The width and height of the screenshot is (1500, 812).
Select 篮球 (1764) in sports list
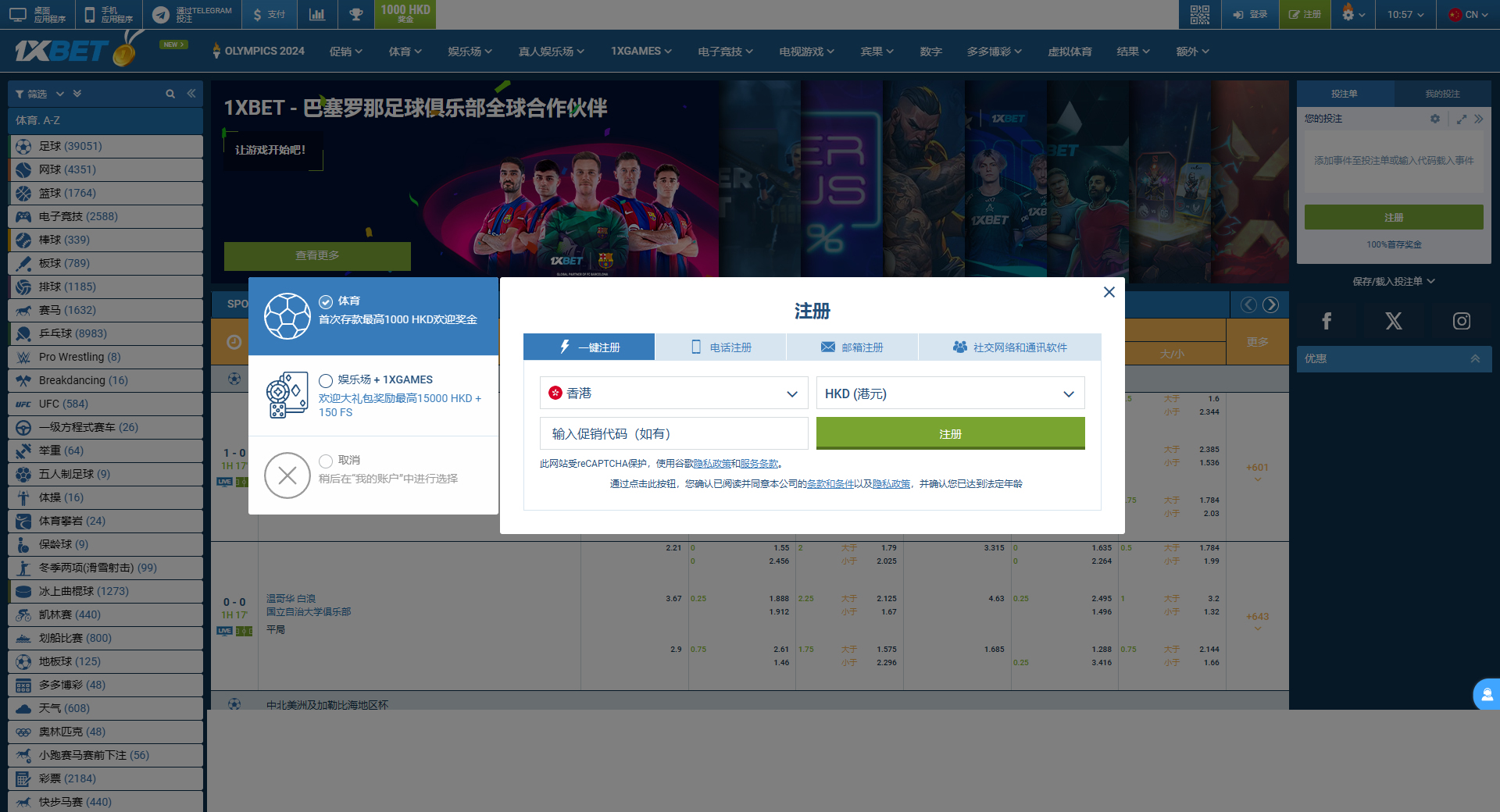105,193
